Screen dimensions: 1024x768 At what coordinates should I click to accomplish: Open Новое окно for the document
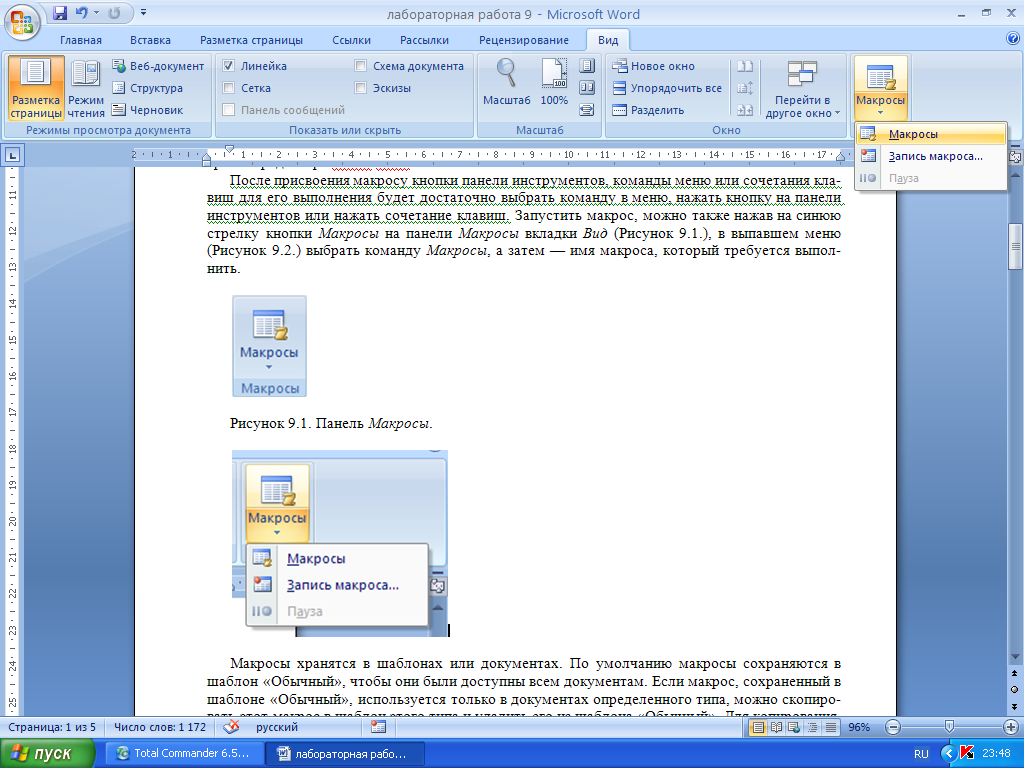(653, 66)
